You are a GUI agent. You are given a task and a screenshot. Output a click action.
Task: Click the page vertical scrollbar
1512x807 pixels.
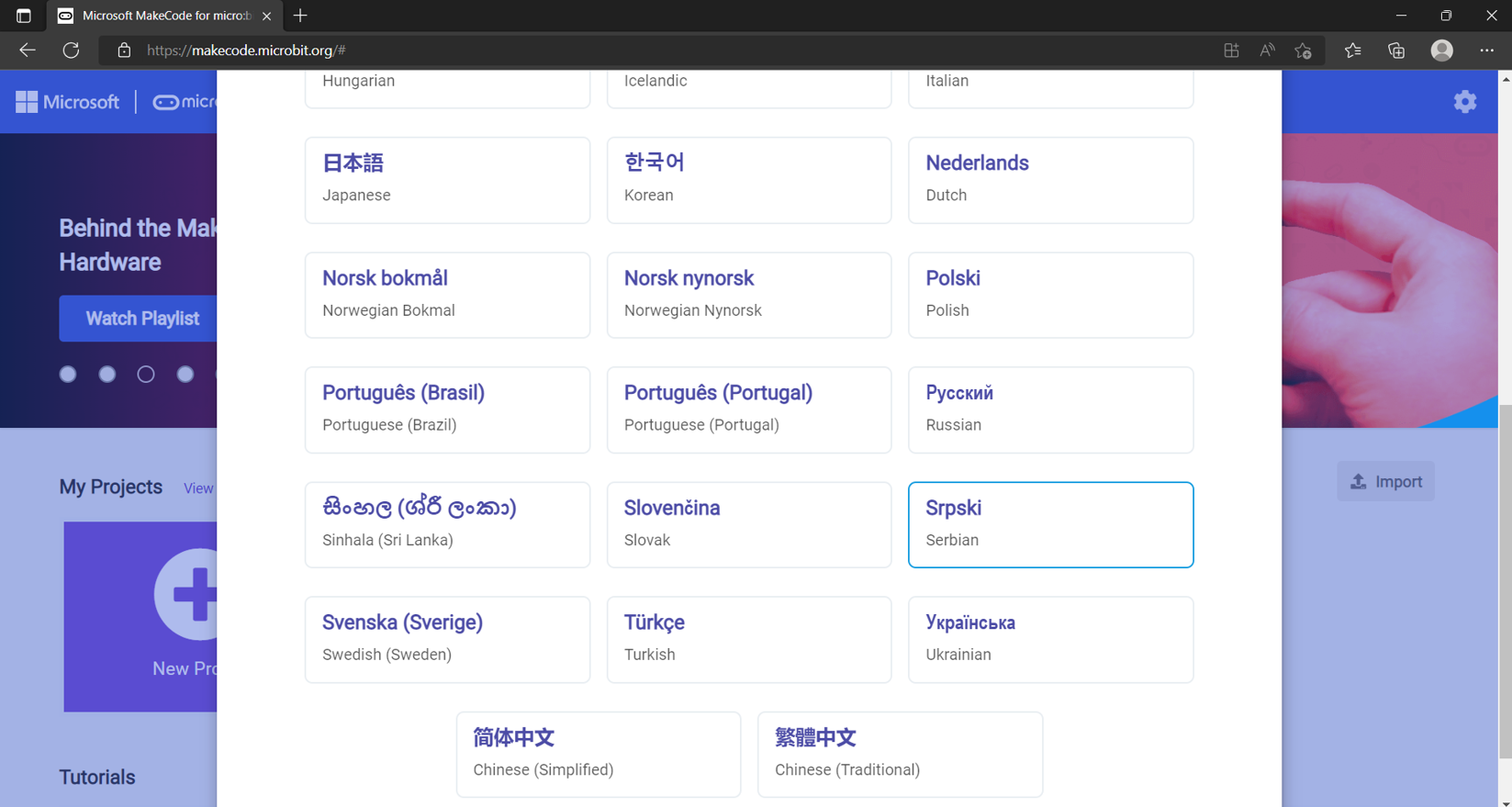point(1505,580)
